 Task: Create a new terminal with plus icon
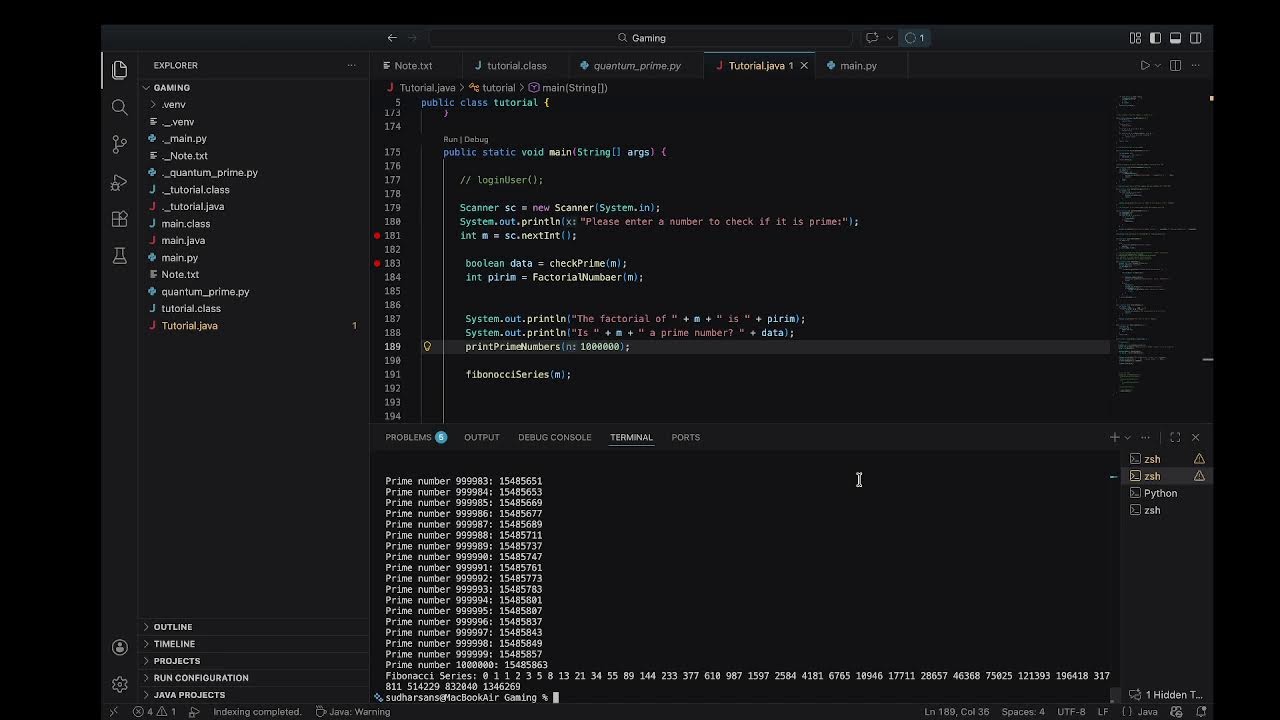1114,437
